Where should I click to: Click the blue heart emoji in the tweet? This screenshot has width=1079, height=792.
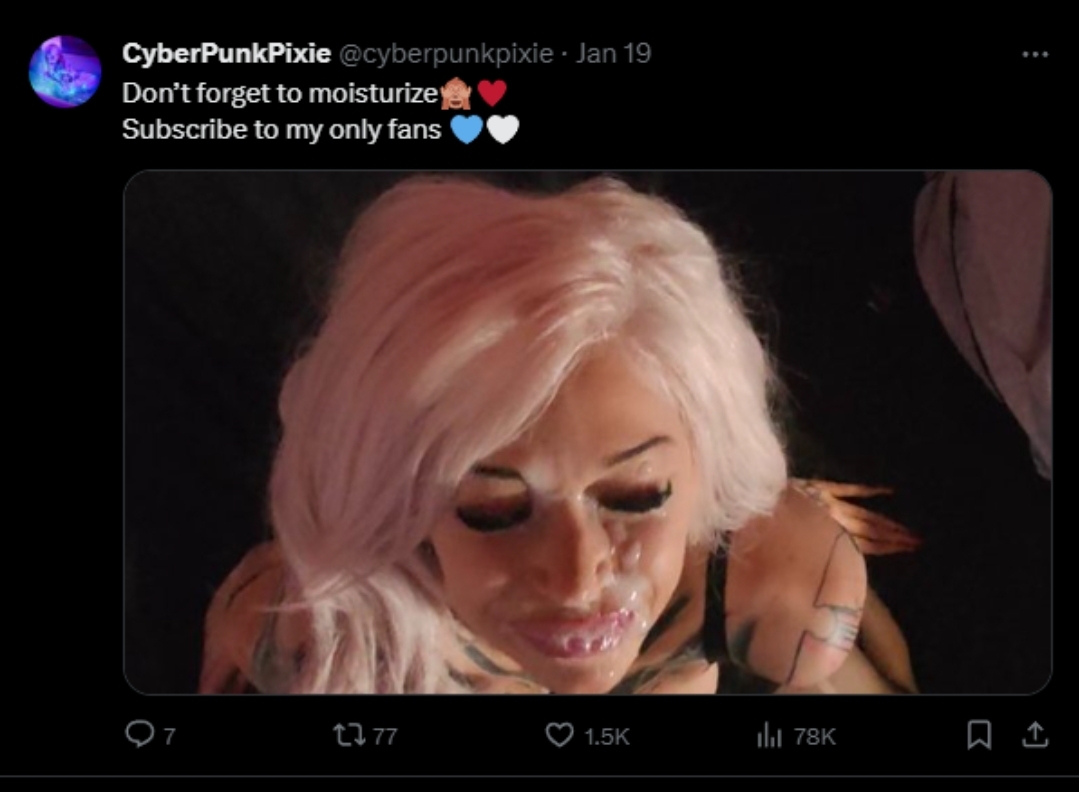tap(467, 129)
